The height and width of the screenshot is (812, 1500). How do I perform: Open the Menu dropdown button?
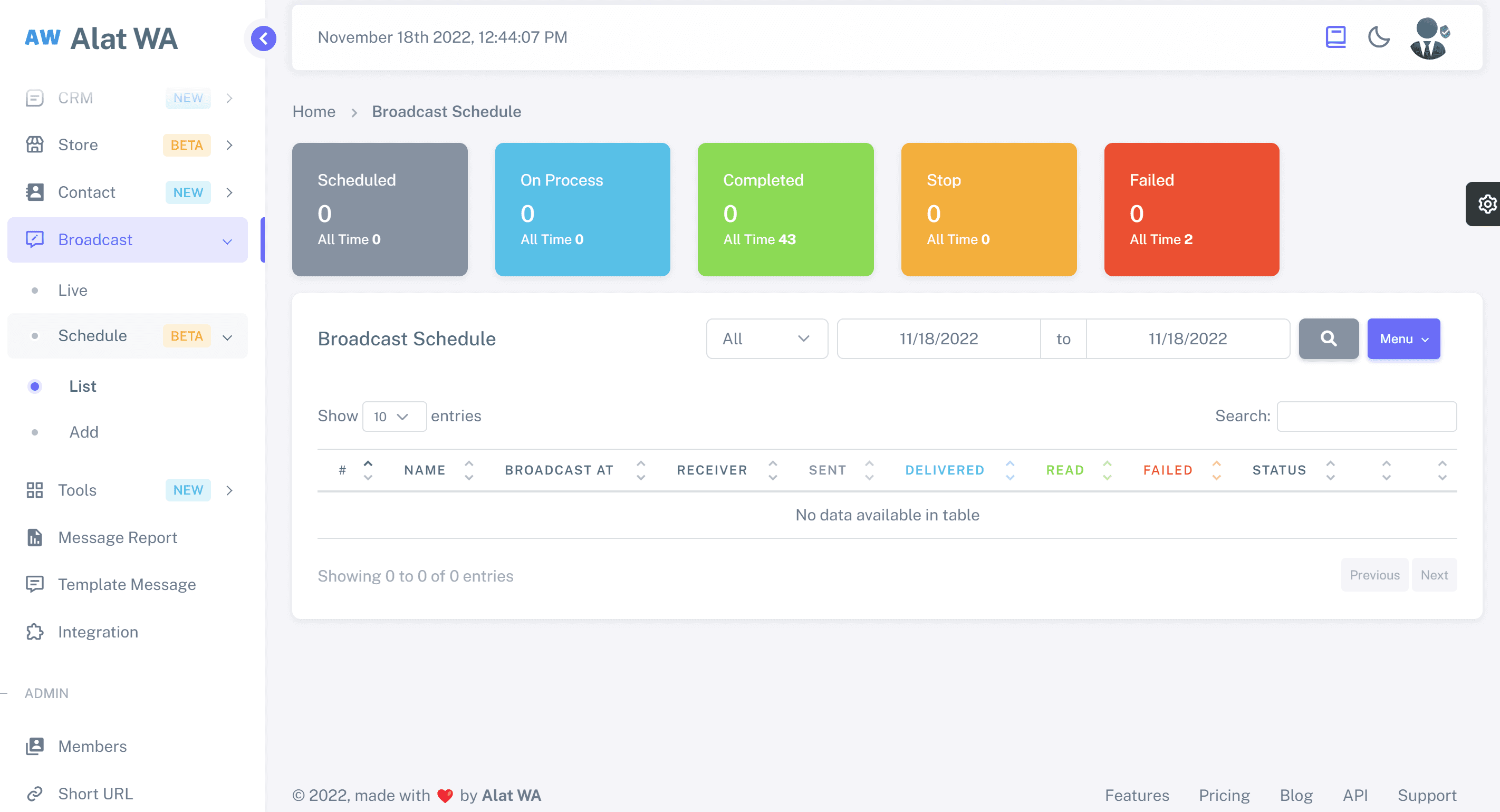pyautogui.click(x=1403, y=338)
